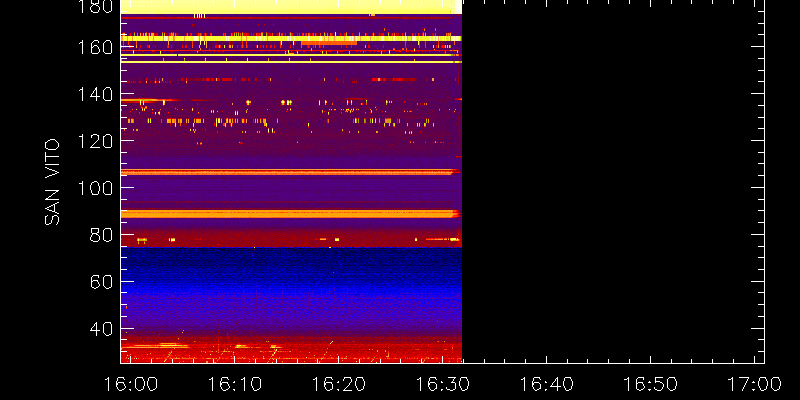Click the 40 frequency axis label
The height and width of the screenshot is (400, 800).
click(x=102, y=328)
